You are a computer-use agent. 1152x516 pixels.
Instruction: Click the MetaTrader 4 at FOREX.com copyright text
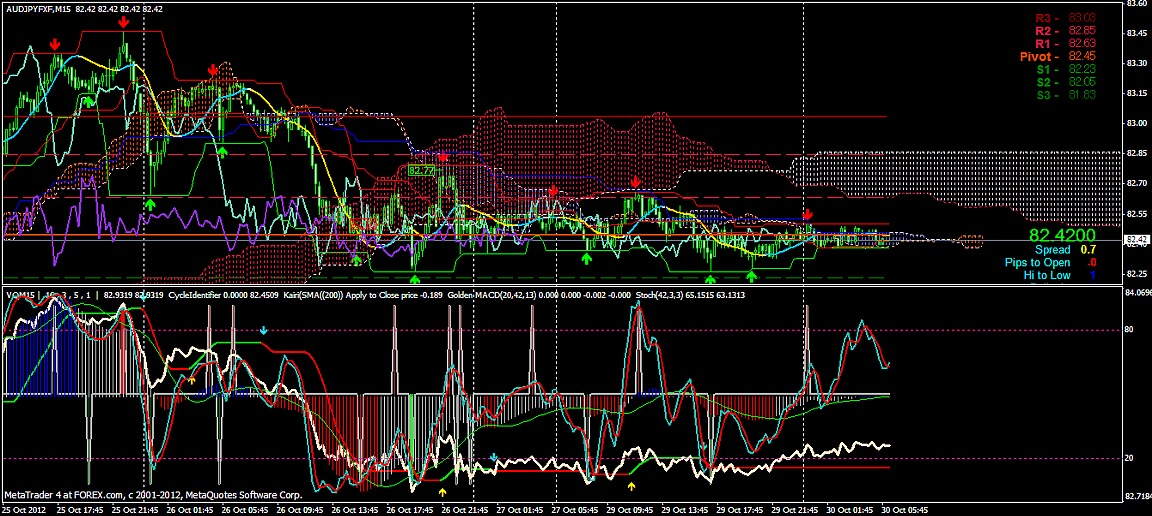(x=132, y=494)
